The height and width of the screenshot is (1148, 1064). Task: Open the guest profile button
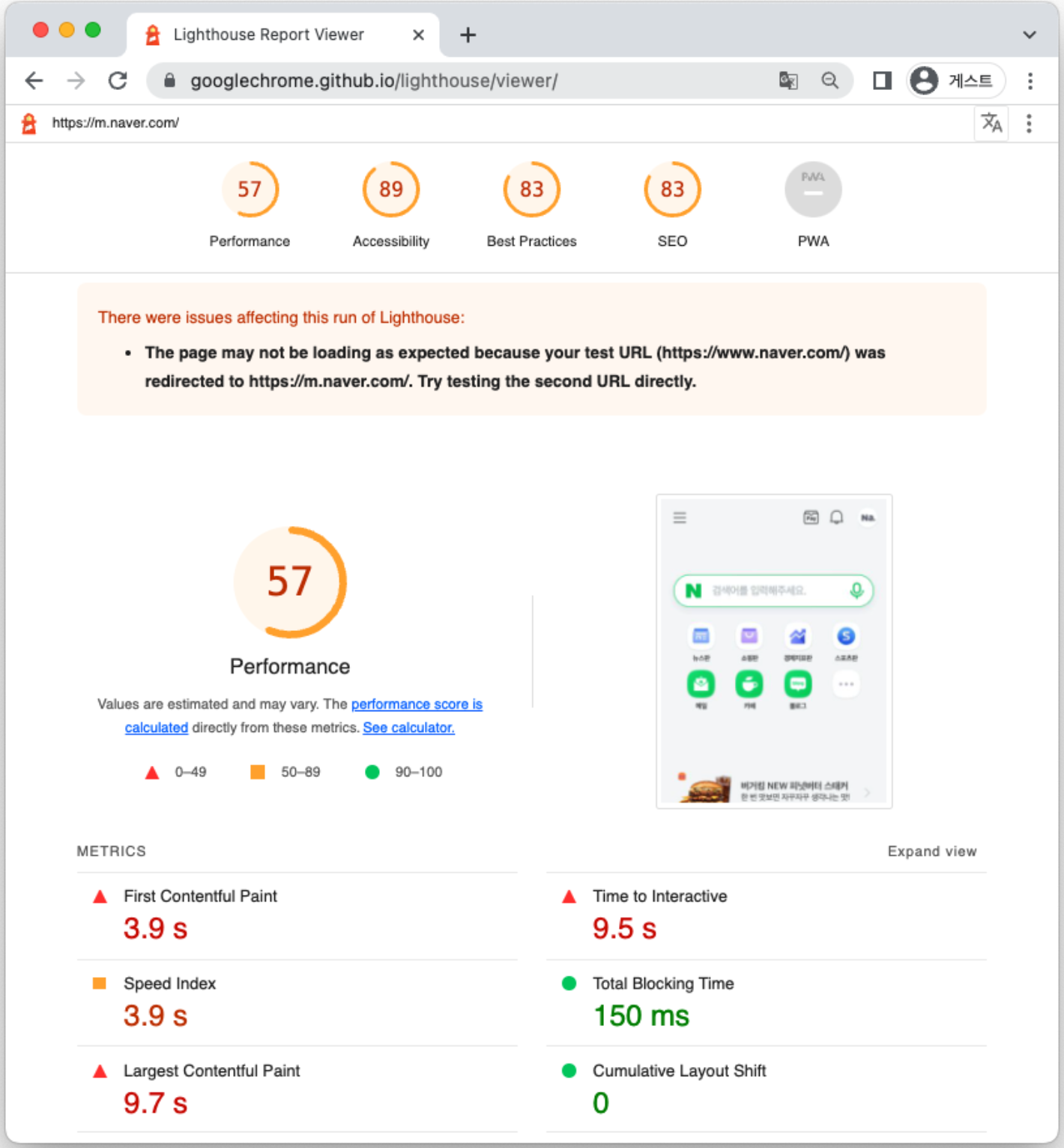point(956,80)
